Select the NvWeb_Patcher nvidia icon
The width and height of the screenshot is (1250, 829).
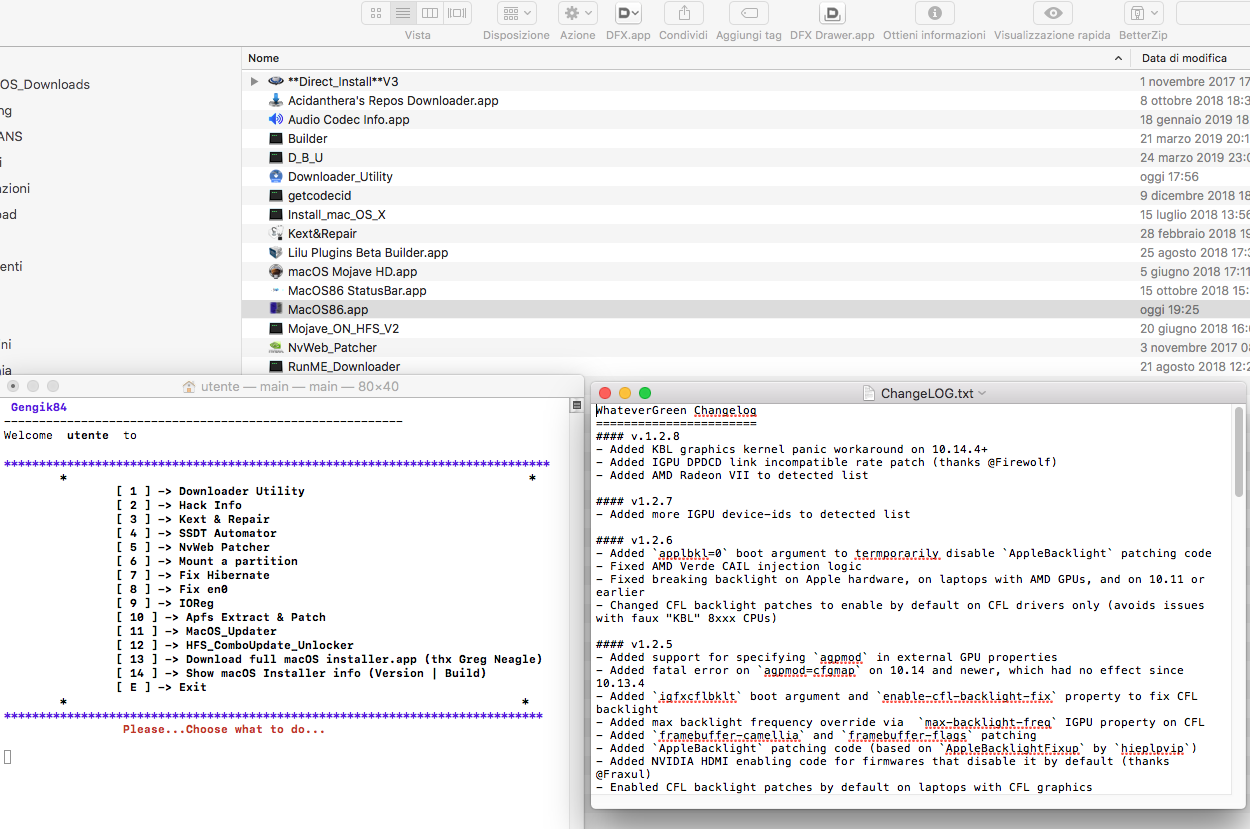pyautogui.click(x=276, y=347)
